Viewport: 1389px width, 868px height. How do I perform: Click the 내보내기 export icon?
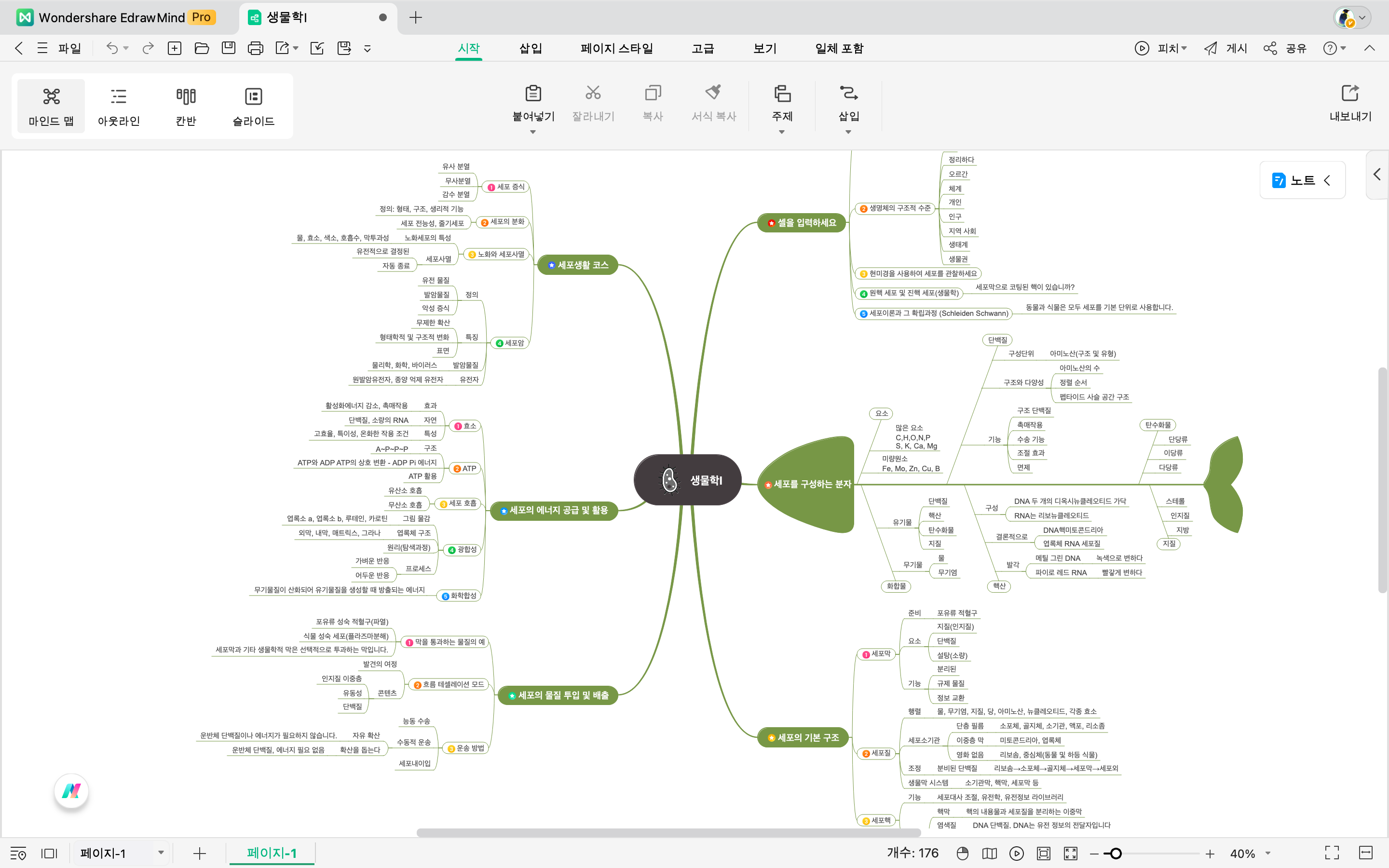(1350, 93)
